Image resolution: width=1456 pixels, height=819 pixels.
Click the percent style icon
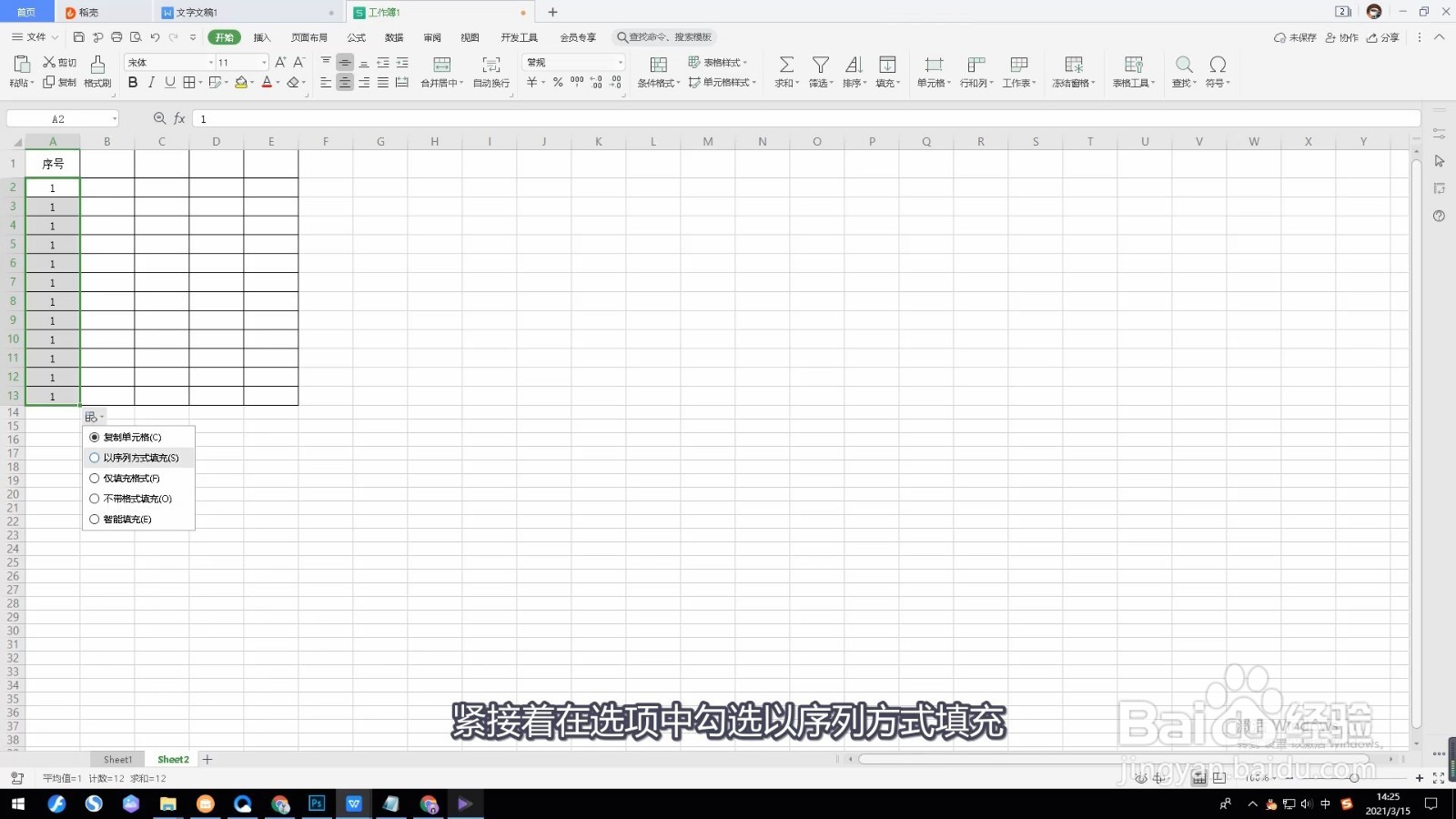click(558, 82)
